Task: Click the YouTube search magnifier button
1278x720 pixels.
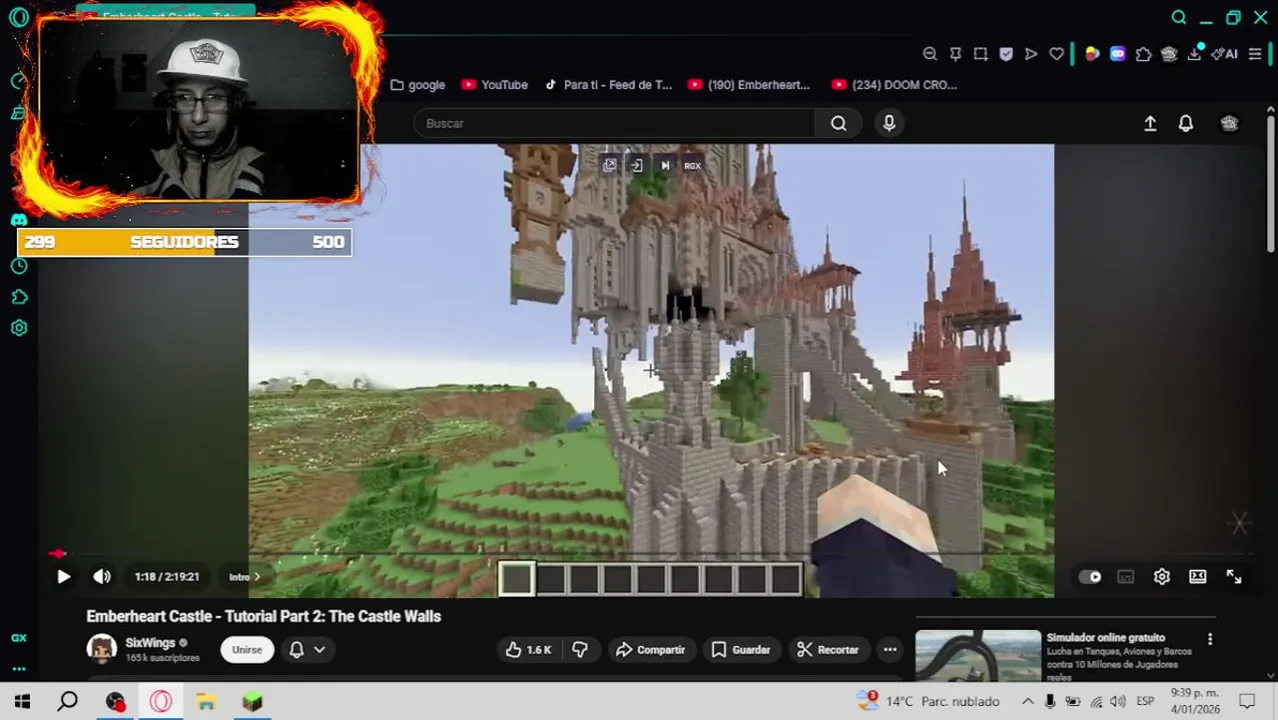Action: pos(839,123)
